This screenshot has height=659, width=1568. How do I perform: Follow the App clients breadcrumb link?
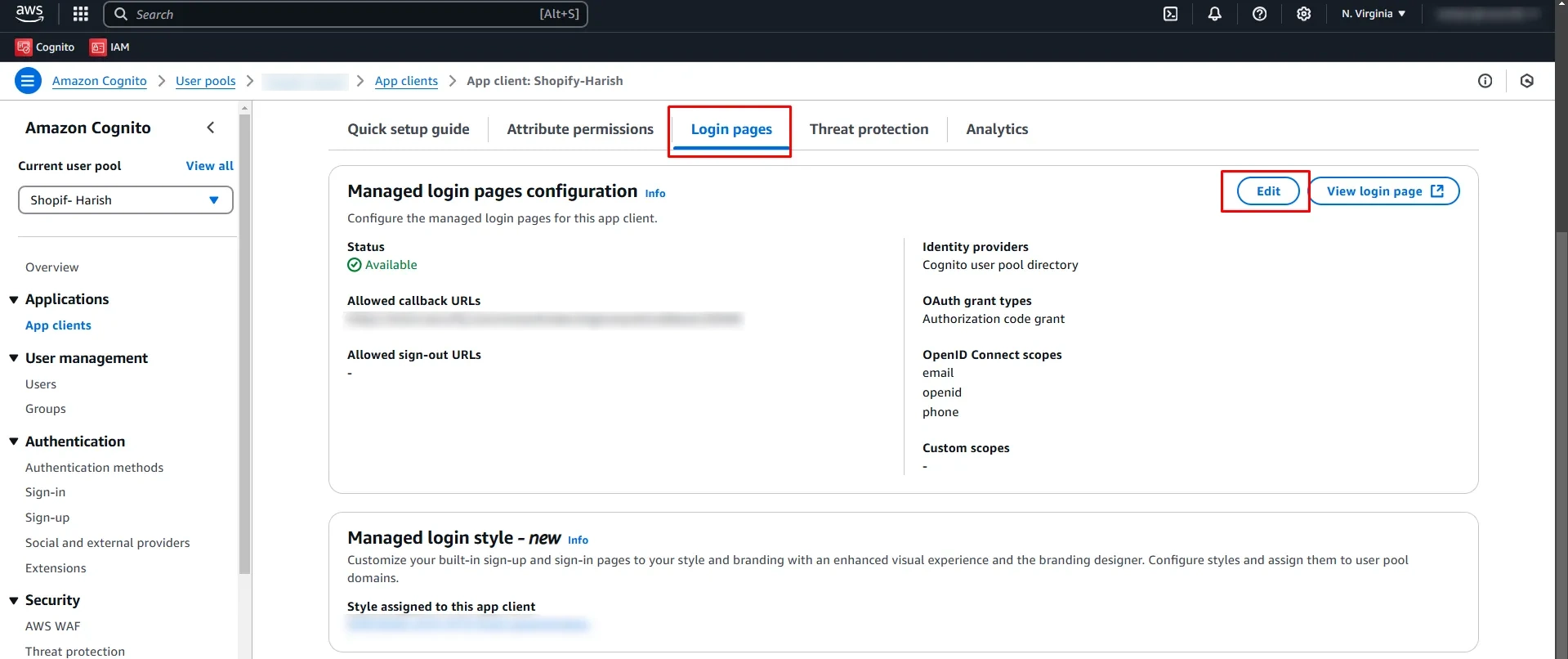click(x=406, y=81)
